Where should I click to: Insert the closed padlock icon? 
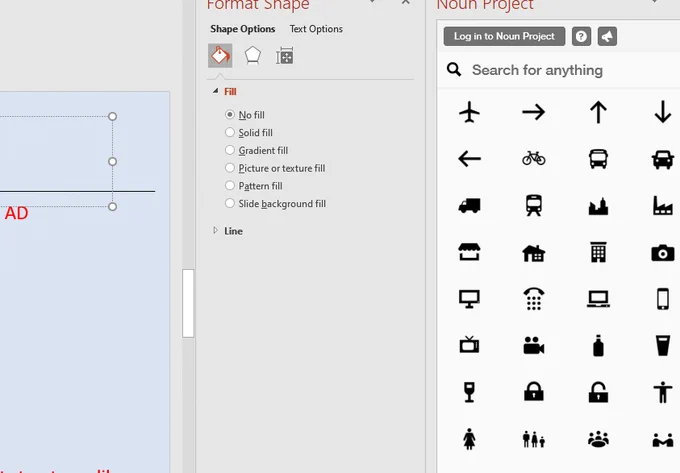(533, 391)
